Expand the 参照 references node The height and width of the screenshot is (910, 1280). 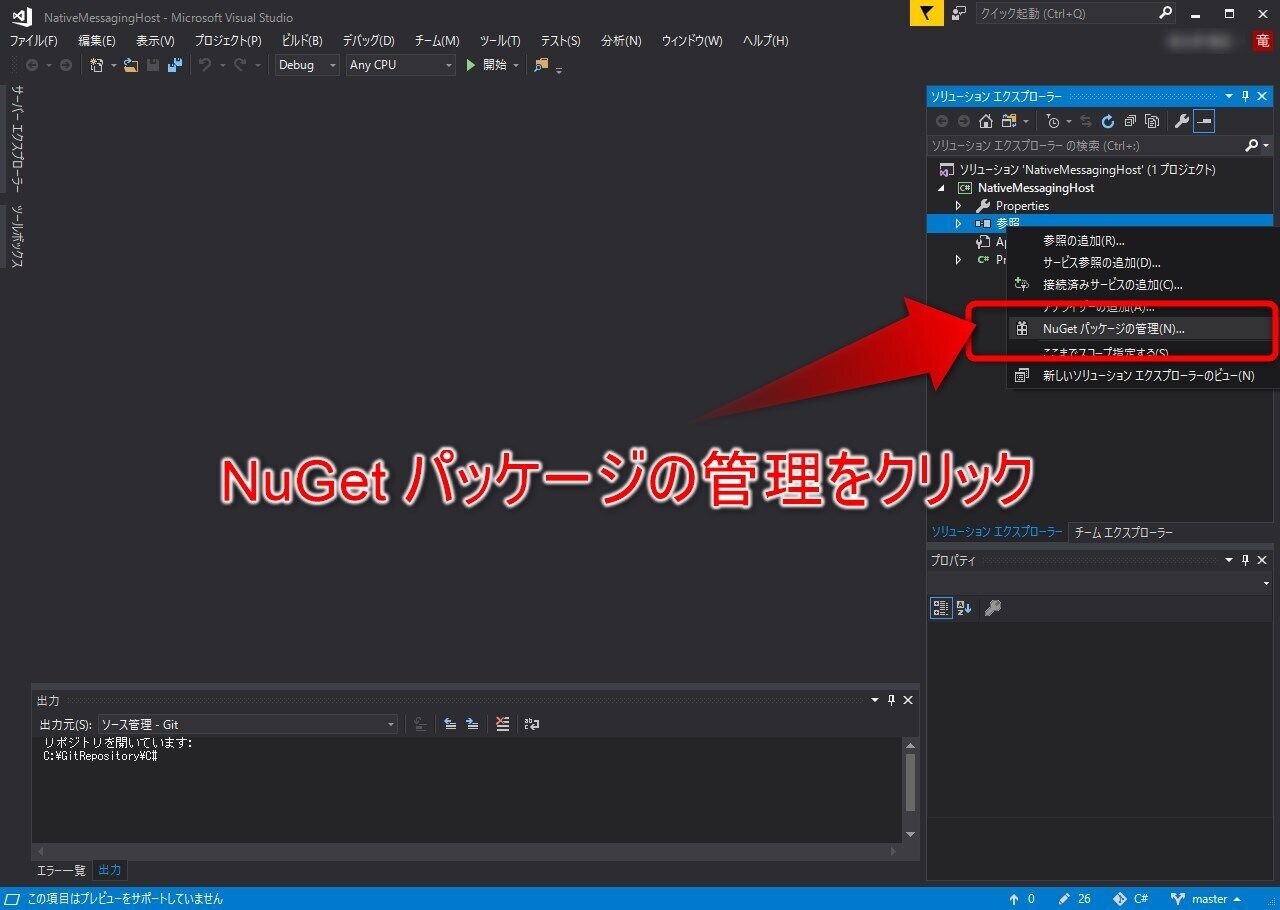tap(958, 224)
